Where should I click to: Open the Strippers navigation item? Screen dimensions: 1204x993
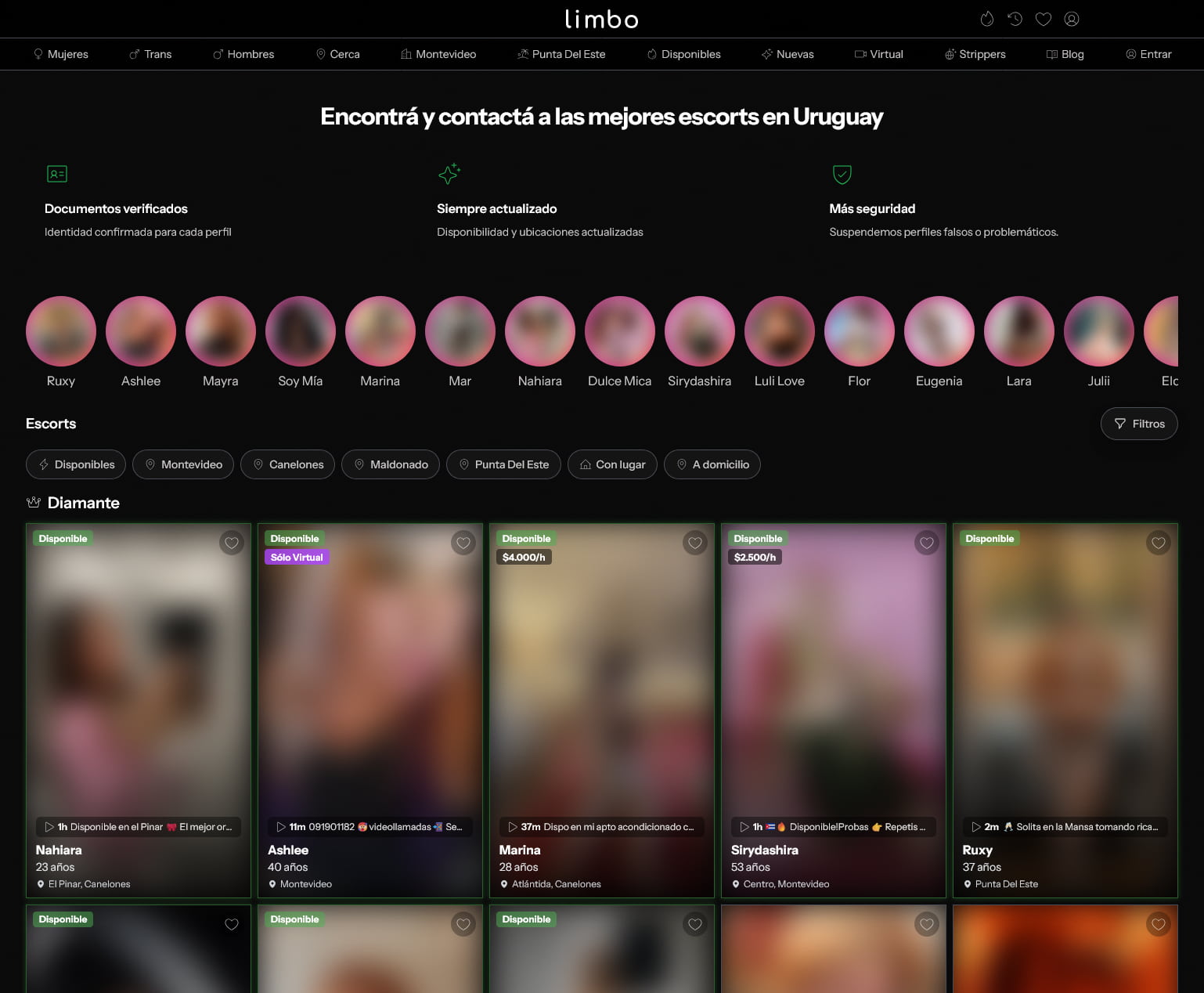(975, 54)
